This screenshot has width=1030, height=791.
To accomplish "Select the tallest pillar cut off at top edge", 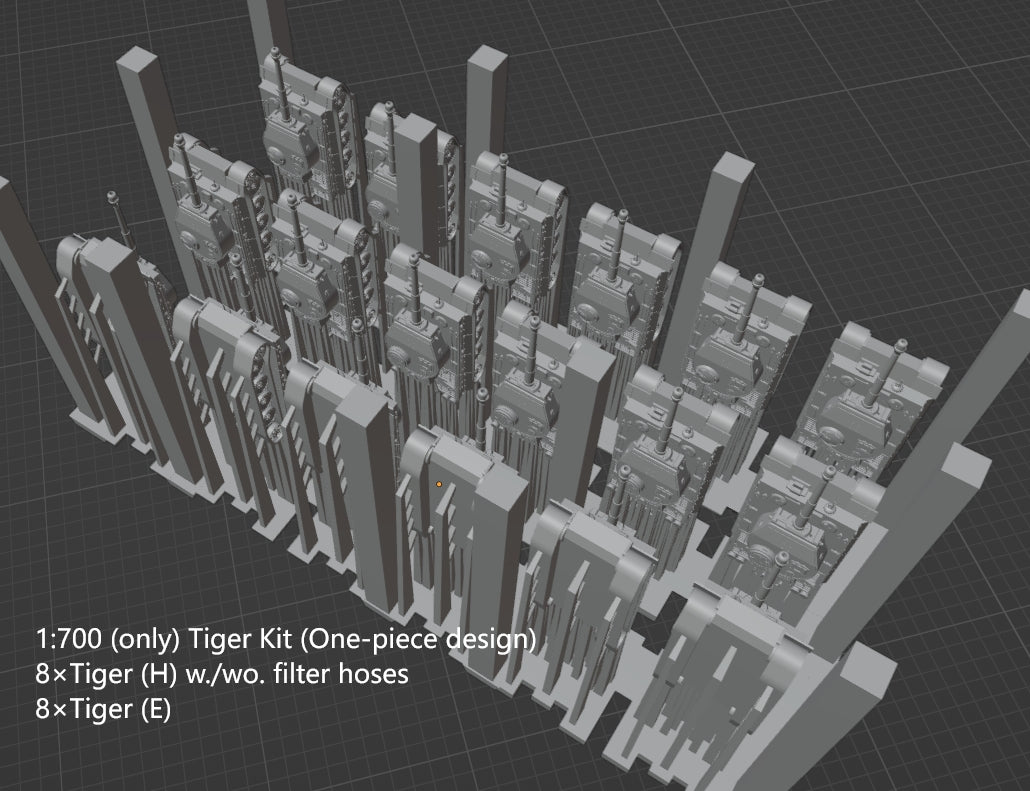I will point(268,25).
